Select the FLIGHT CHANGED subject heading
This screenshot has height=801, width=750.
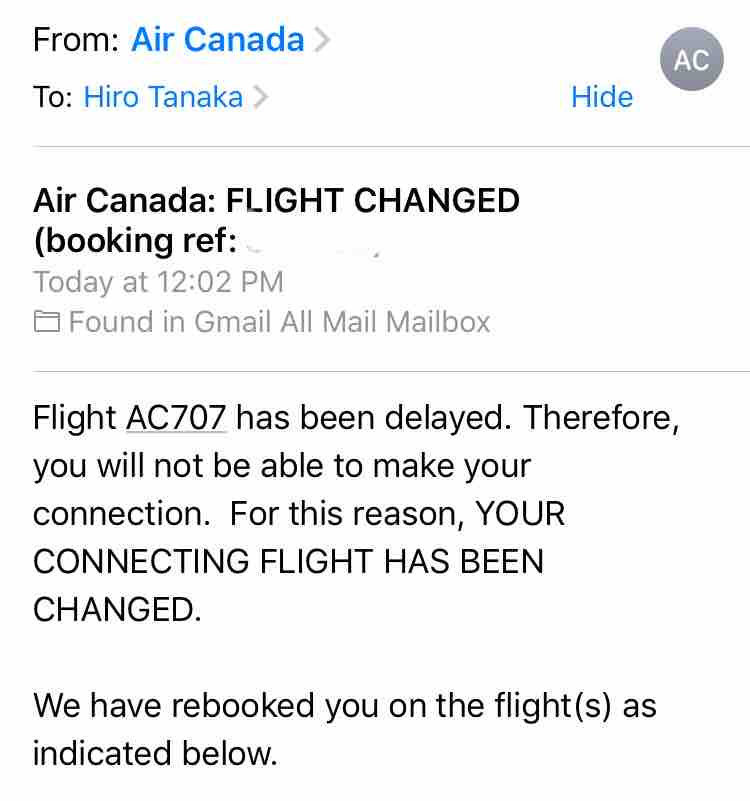click(x=373, y=200)
